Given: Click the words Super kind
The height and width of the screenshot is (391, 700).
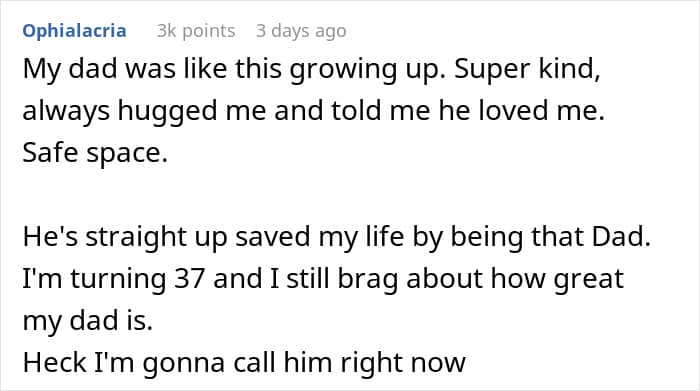Looking at the screenshot, I should point(527,70).
